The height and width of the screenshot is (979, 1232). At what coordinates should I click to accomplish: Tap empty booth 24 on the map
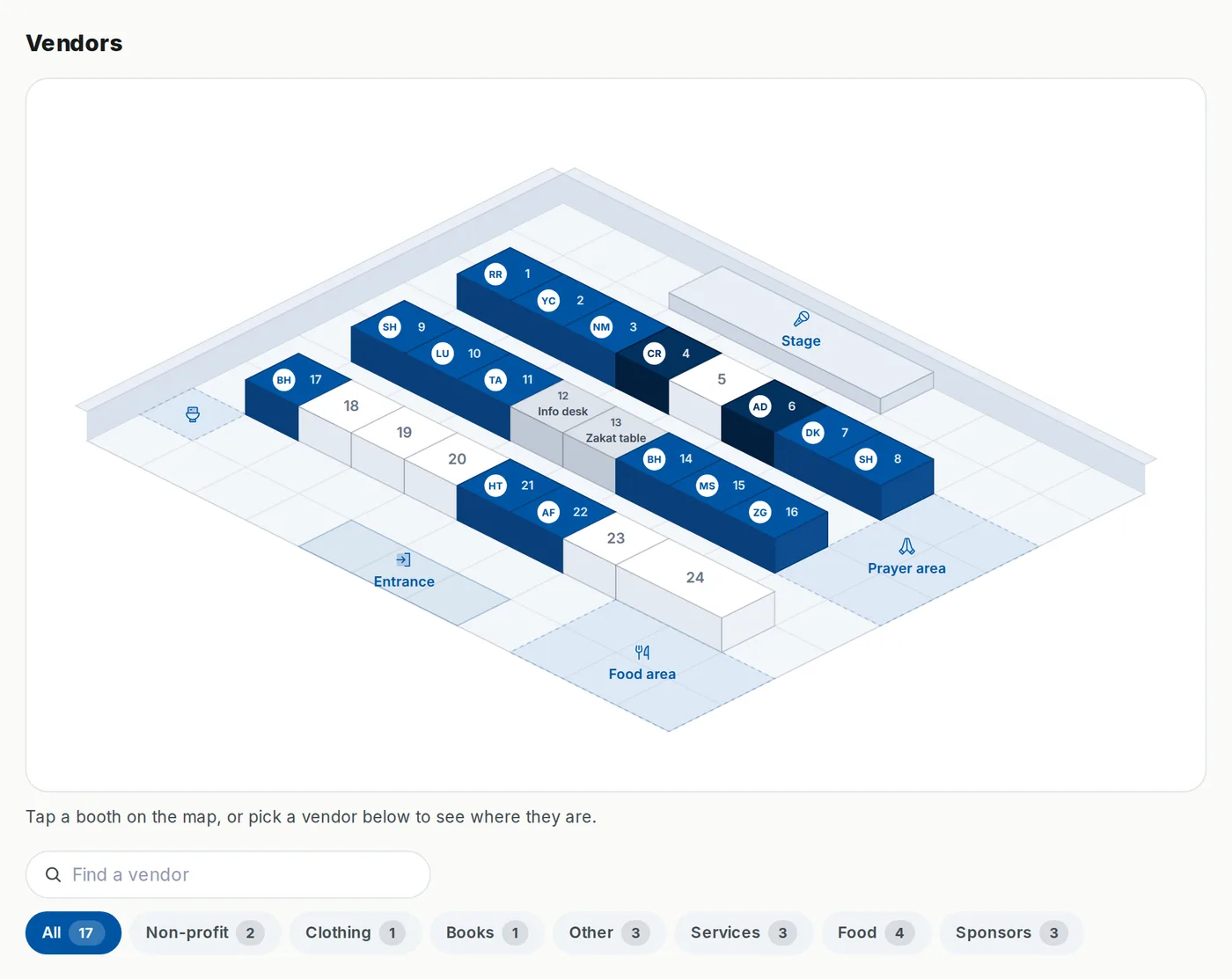(x=695, y=578)
